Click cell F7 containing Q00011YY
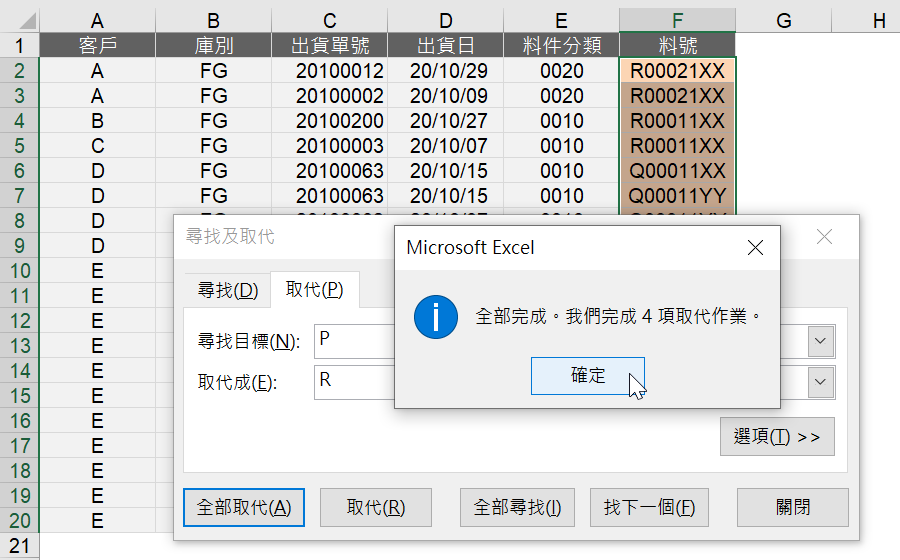Image resolution: width=900 pixels, height=560 pixels. pyautogui.click(x=677, y=196)
